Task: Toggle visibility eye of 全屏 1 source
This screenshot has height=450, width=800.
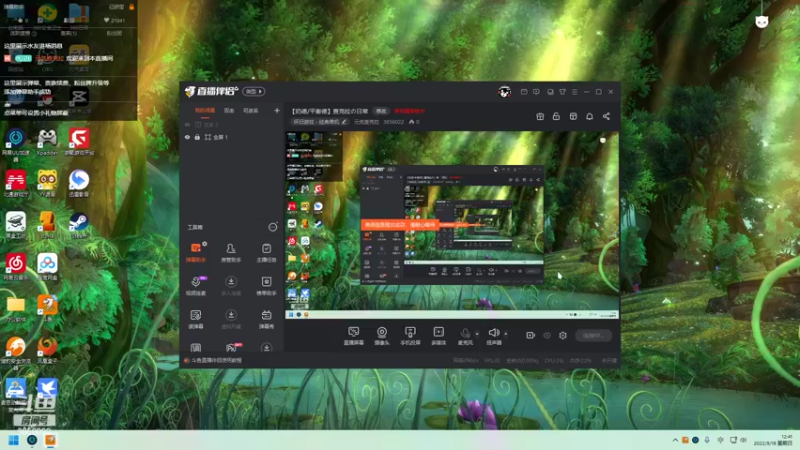Action: pyautogui.click(x=187, y=137)
